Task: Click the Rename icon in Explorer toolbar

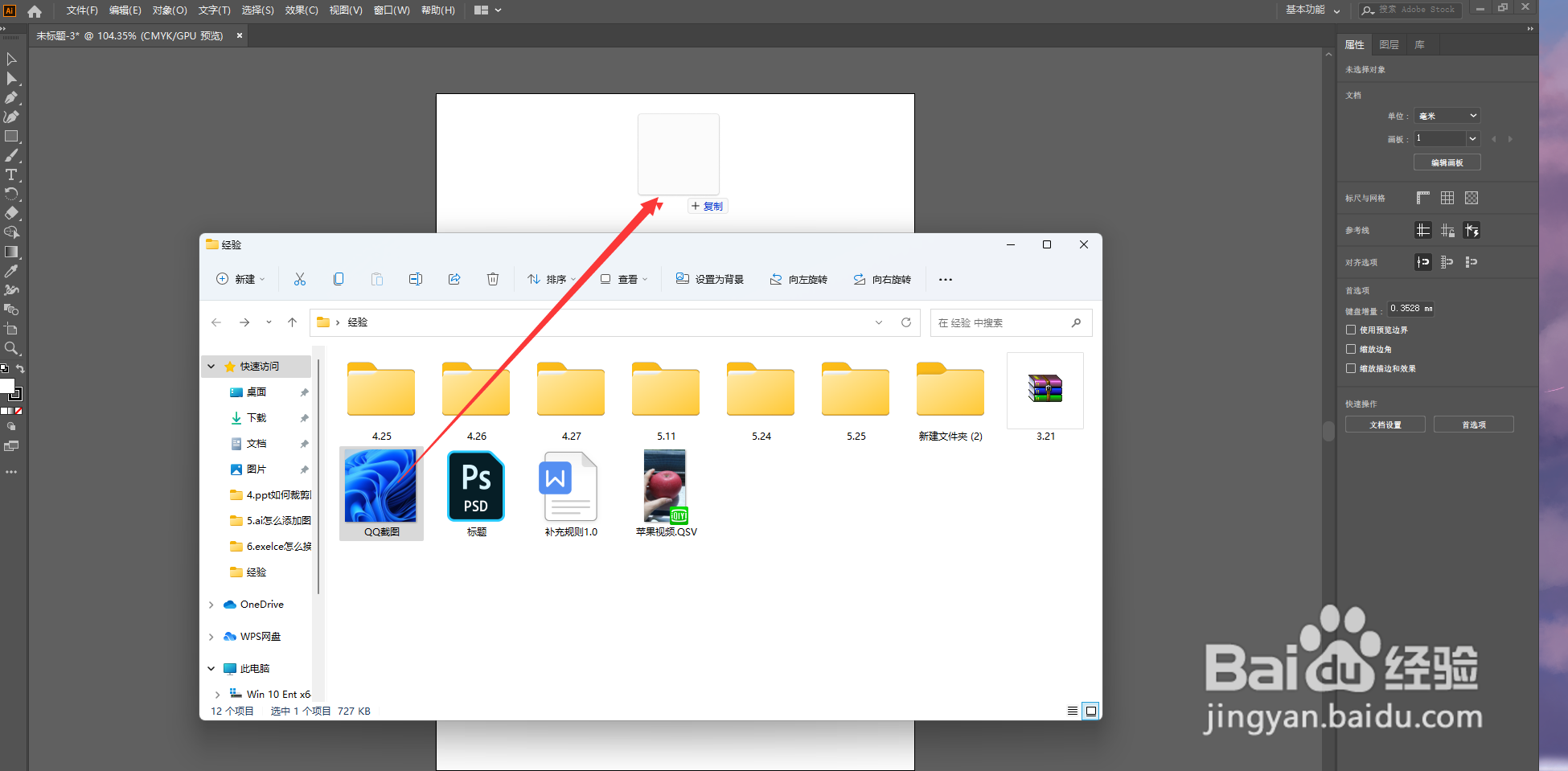Action: 416,279
